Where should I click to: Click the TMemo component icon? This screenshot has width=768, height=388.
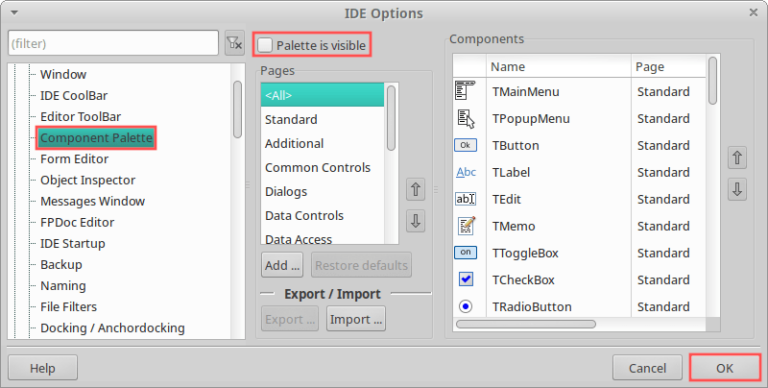466,225
